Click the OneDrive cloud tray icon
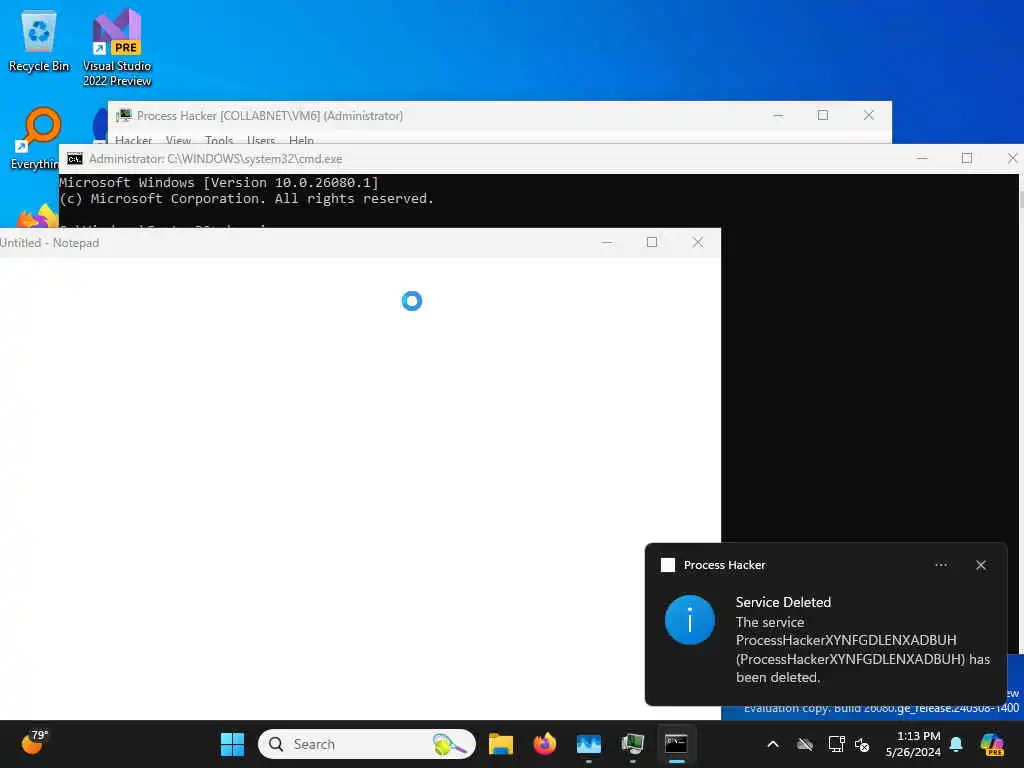This screenshot has width=1024, height=768. coord(805,744)
